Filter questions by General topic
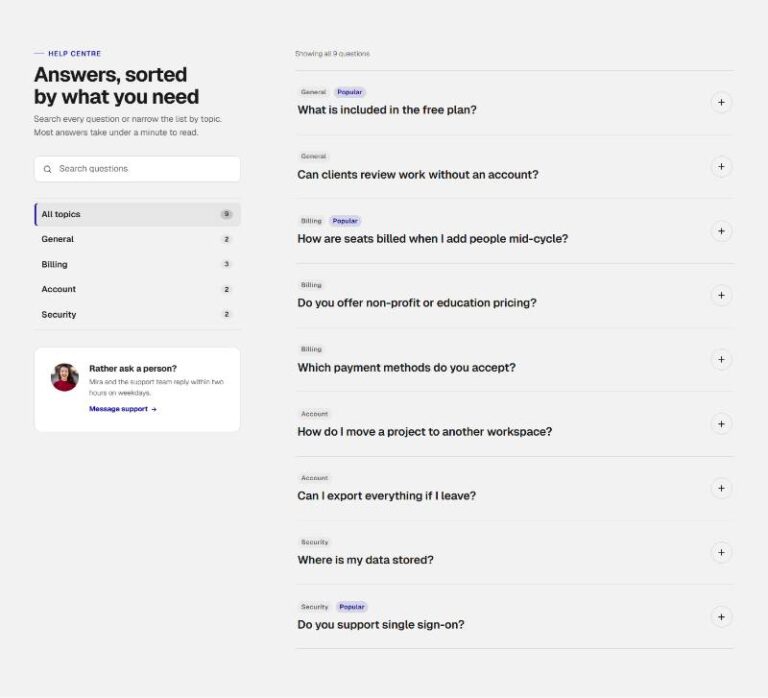768x698 pixels. click(x=137, y=239)
